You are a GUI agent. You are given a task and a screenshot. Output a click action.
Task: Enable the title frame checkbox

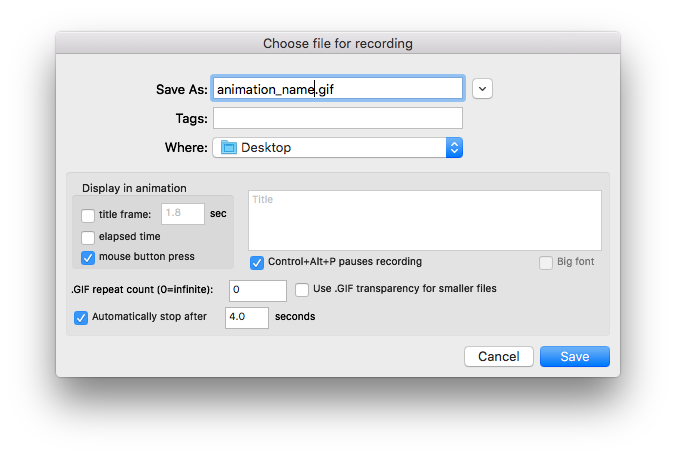tap(88, 215)
